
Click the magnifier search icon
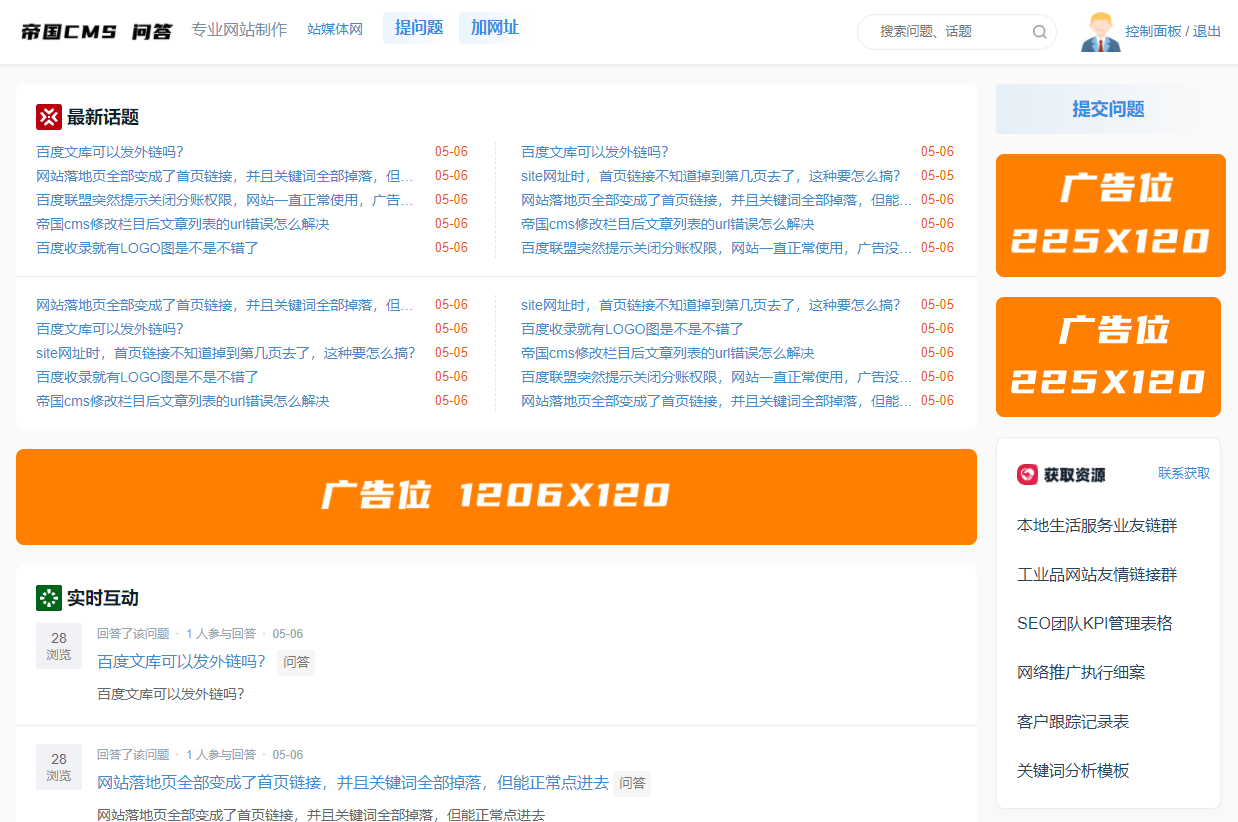[1039, 32]
